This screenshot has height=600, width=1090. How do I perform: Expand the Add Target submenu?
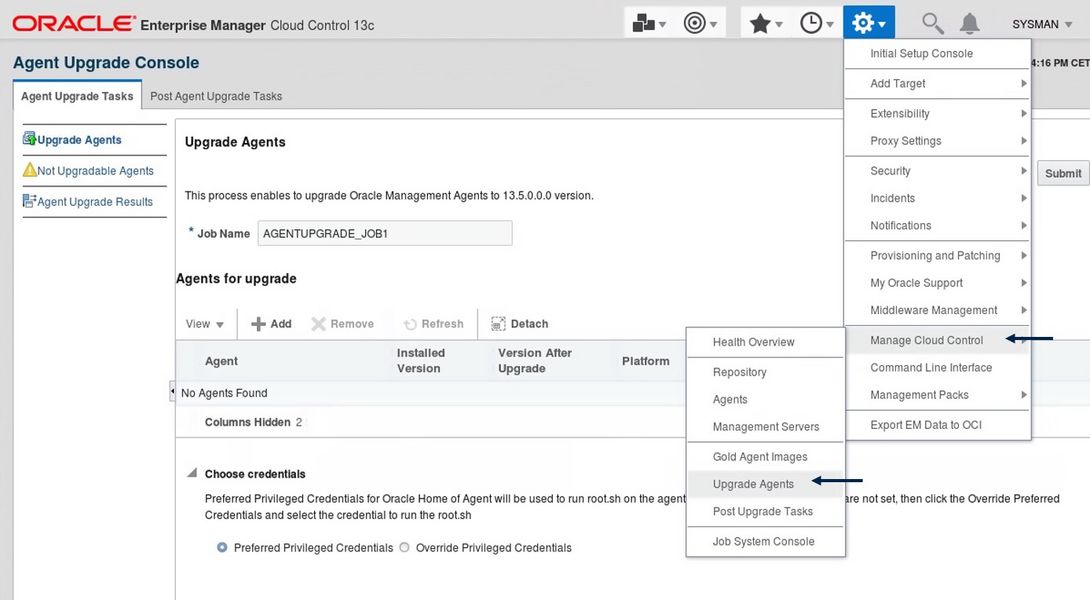pos(1023,83)
